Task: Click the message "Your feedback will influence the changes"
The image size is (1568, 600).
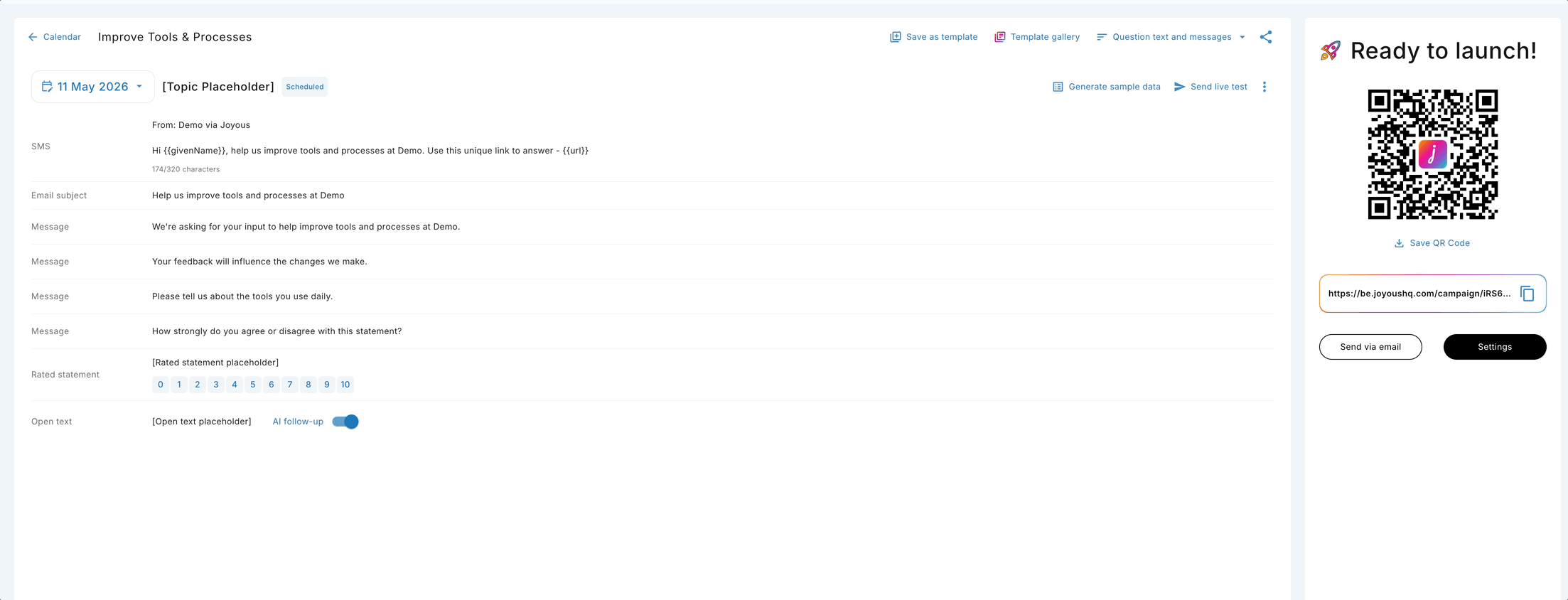Action: [259, 262]
